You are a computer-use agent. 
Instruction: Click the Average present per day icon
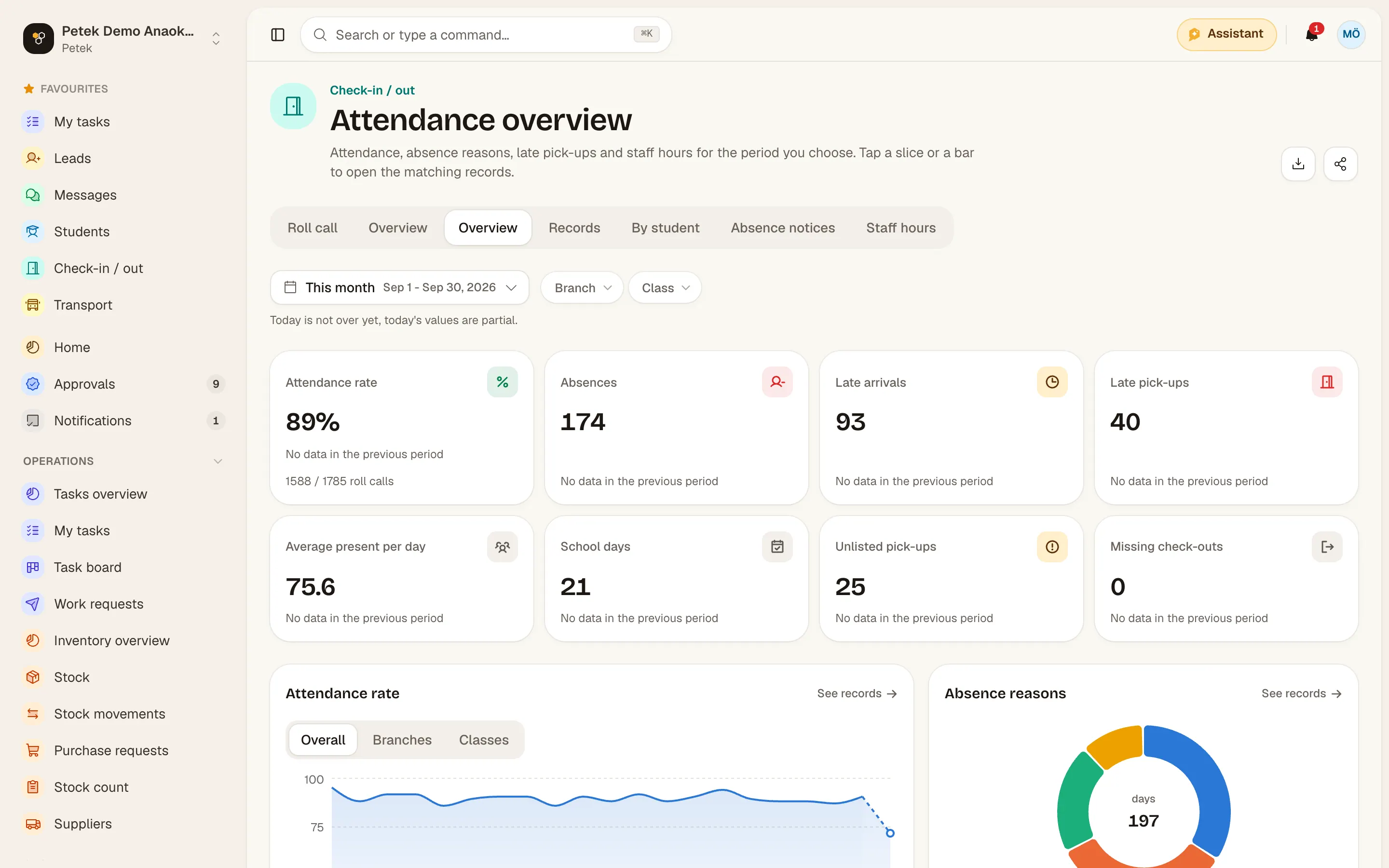(x=502, y=547)
